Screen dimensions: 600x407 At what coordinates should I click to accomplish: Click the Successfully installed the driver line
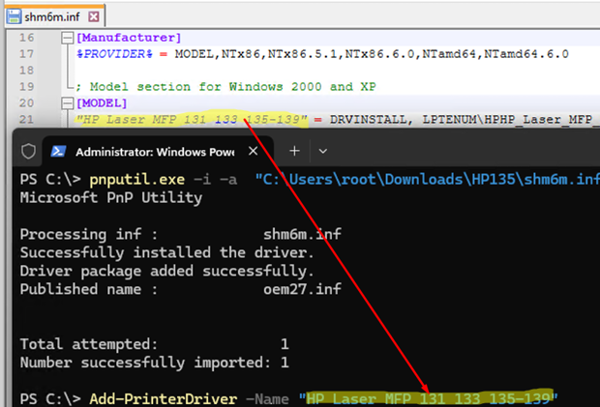(x=167, y=252)
